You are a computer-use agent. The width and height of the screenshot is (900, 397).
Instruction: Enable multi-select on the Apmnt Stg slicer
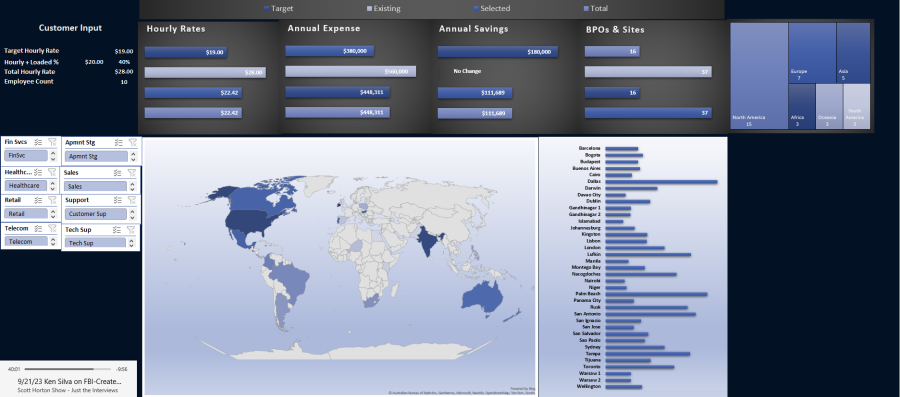tap(119, 143)
